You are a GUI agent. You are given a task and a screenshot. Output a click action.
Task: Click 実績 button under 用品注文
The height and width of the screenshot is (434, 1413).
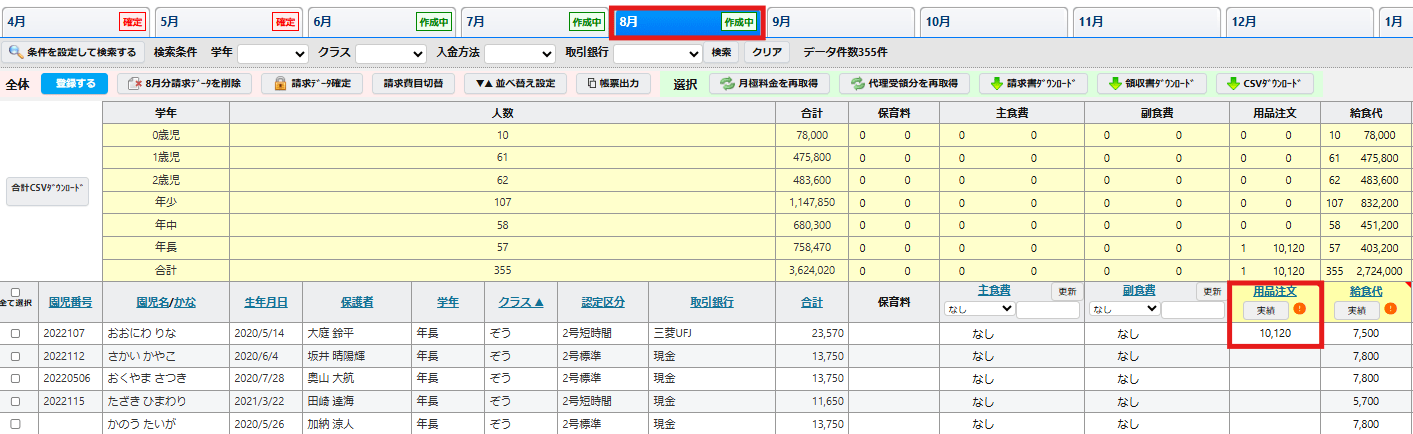(x=1265, y=310)
